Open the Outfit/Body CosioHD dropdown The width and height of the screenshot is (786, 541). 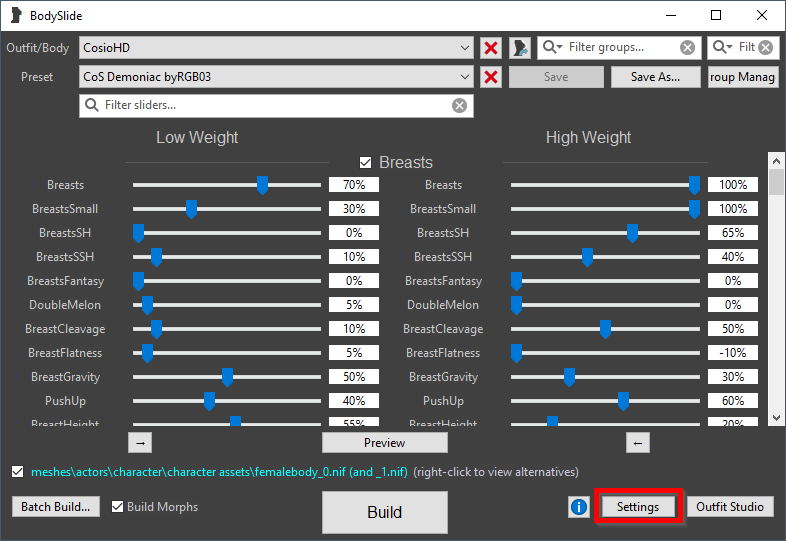point(276,48)
